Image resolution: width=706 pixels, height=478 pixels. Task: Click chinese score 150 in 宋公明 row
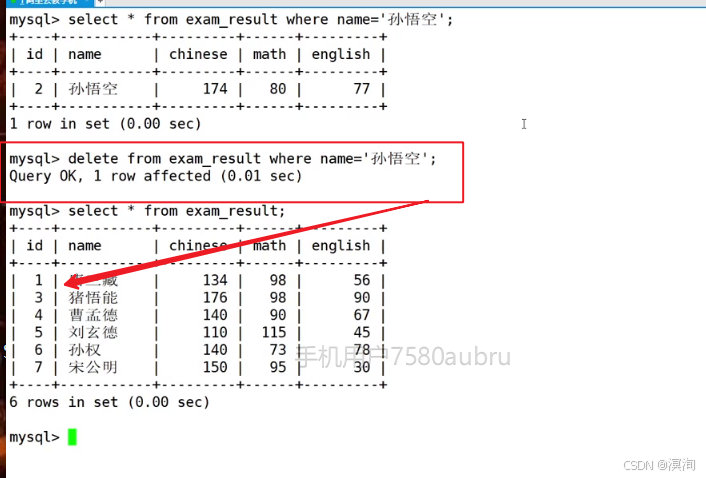(215, 367)
